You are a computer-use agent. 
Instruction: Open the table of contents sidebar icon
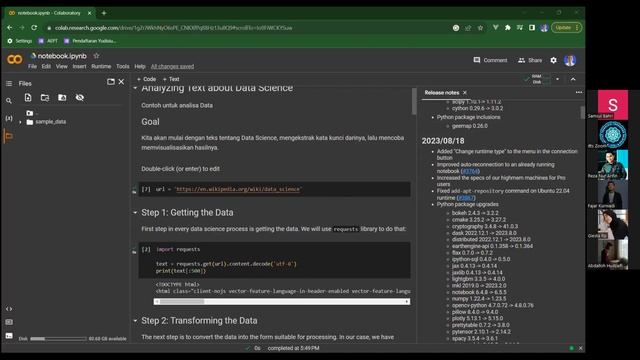pos(9,83)
